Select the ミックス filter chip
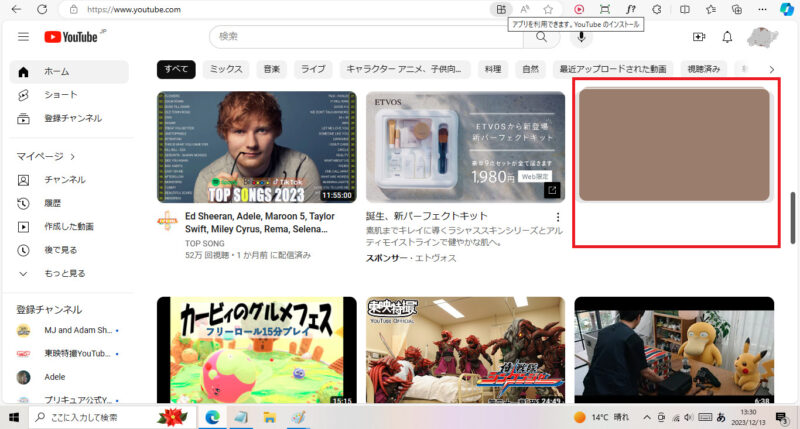This screenshot has width=800, height=429. pyautogui.click(x=226, y=69)
